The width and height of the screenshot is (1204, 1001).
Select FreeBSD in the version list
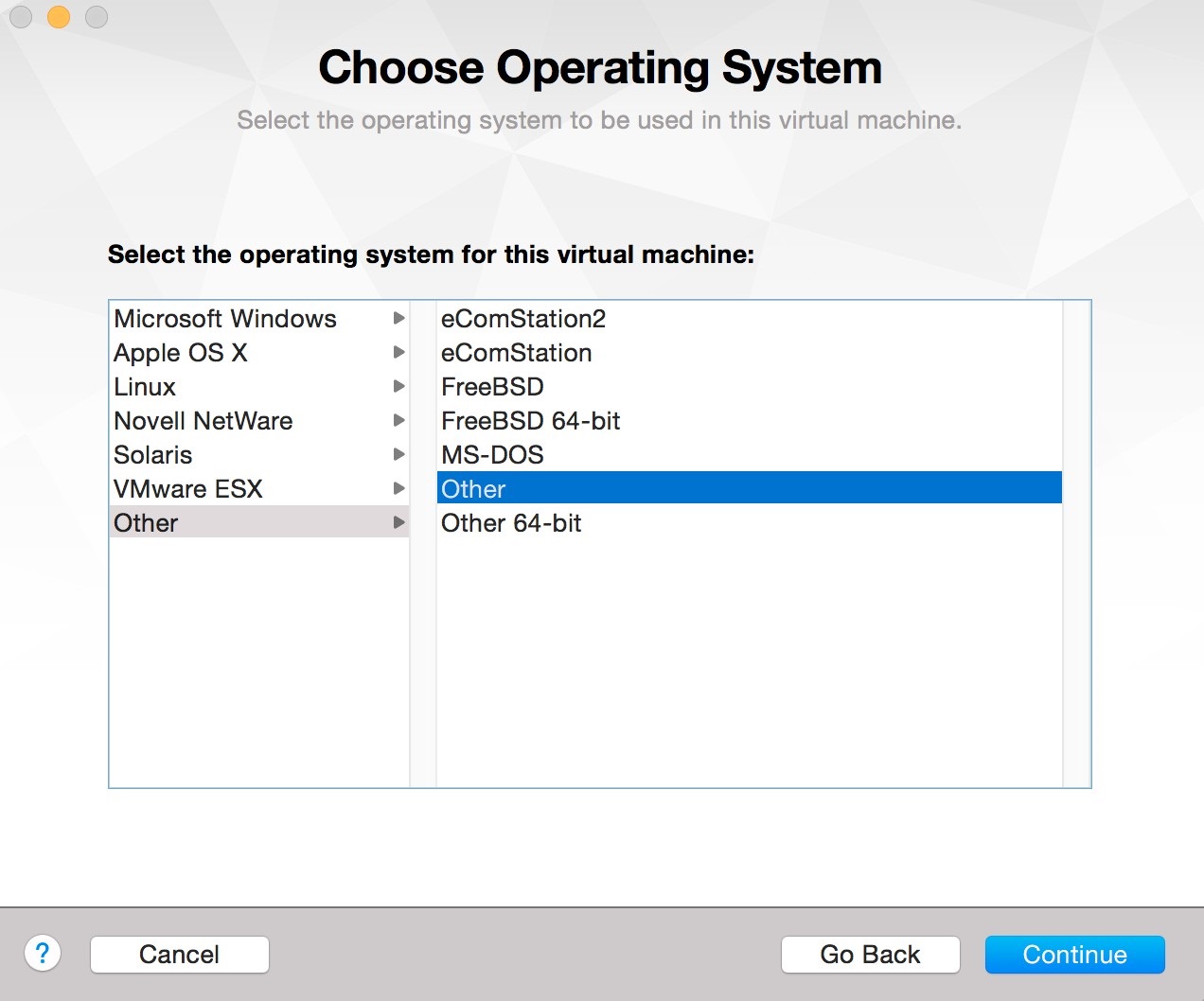[x=750, y=387]
